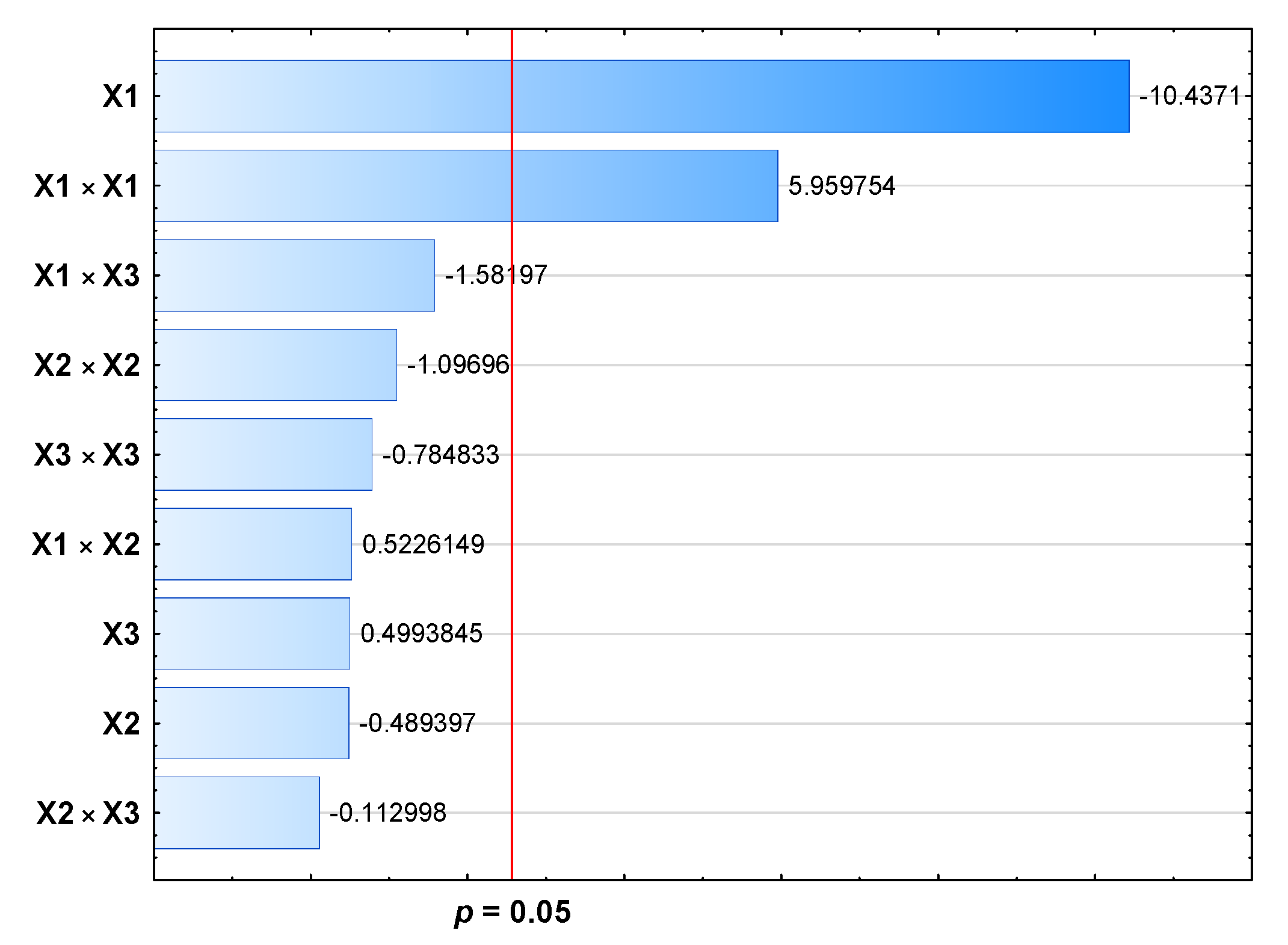Screen dimensions: 1288x945
Task: Click the -0.112998 value label
Action: click(387, 813)
